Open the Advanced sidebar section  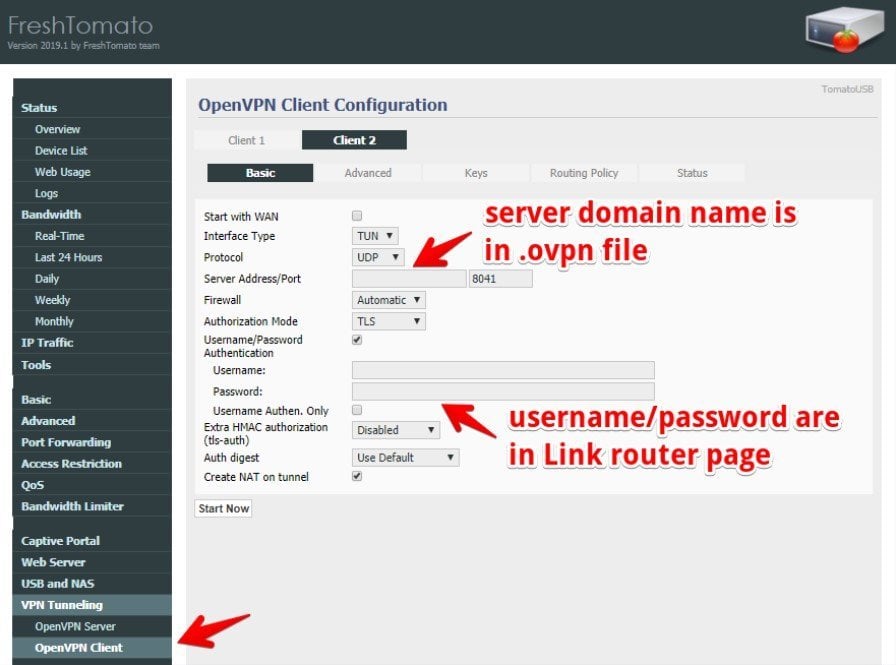[x=92, y=420]
